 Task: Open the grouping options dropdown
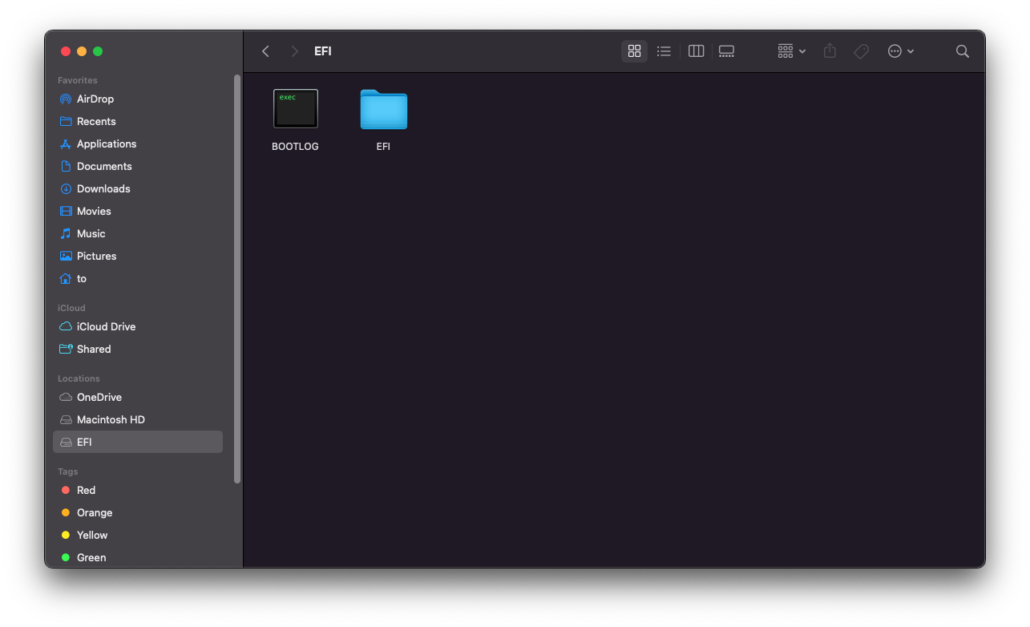[x=790, y=51]
